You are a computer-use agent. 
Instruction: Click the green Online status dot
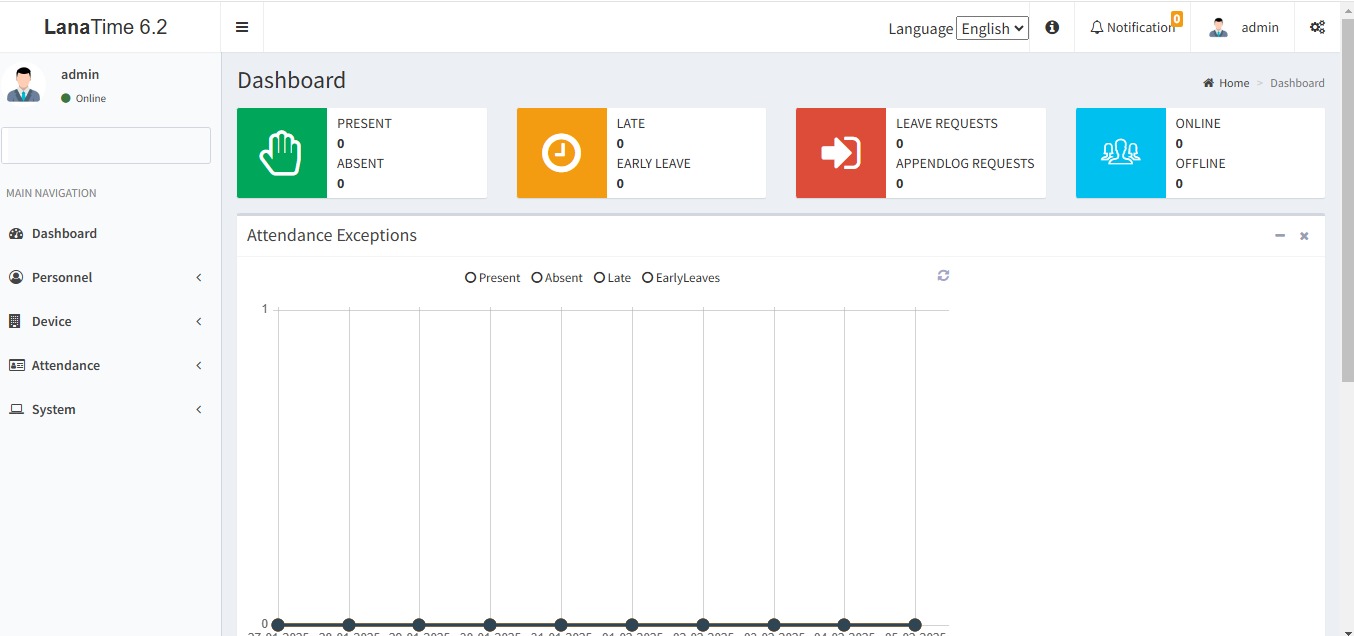click(66, 98)
